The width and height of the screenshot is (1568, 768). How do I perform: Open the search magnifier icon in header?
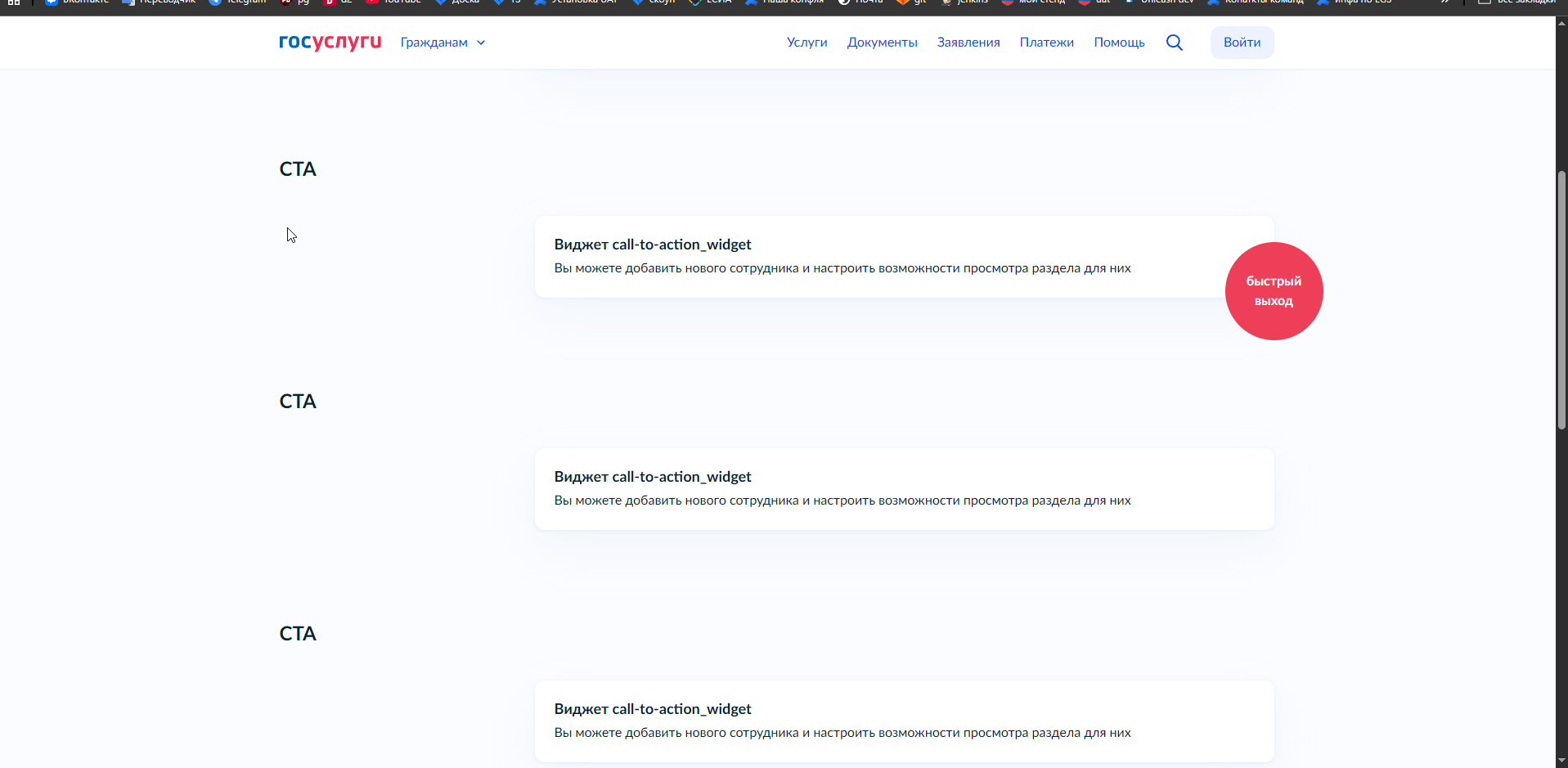point(1174,43)
